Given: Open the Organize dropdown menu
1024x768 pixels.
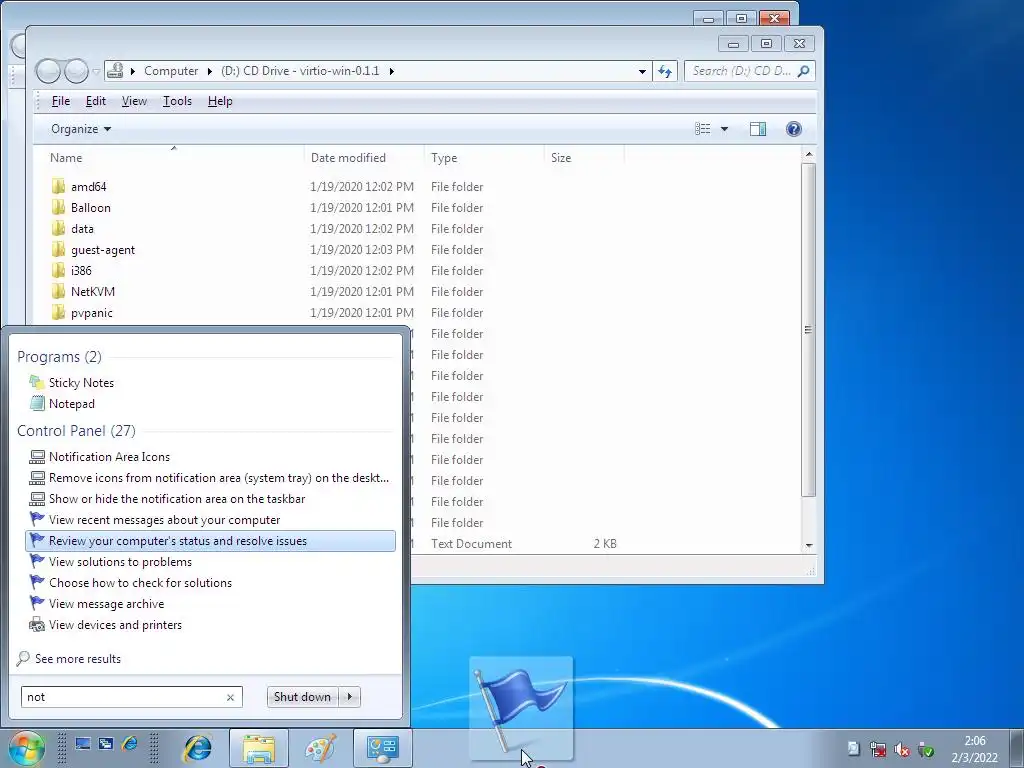Looking at the screenshot, I should [x=81, y=129].
